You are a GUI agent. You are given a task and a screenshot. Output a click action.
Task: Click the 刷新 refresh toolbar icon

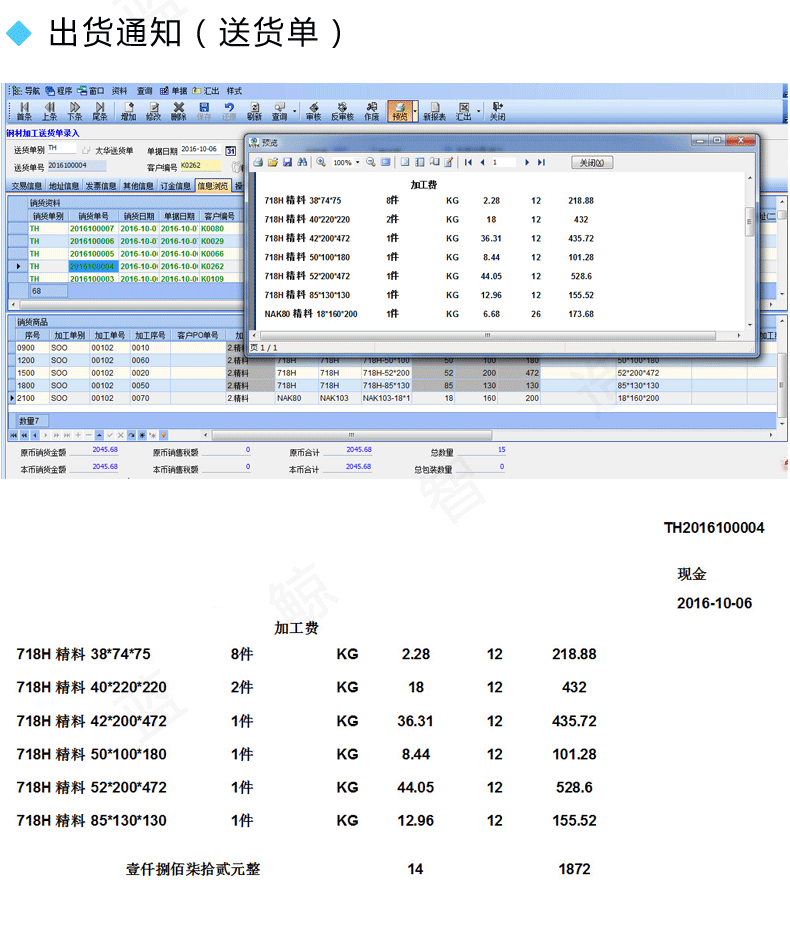tap(254, 110)
